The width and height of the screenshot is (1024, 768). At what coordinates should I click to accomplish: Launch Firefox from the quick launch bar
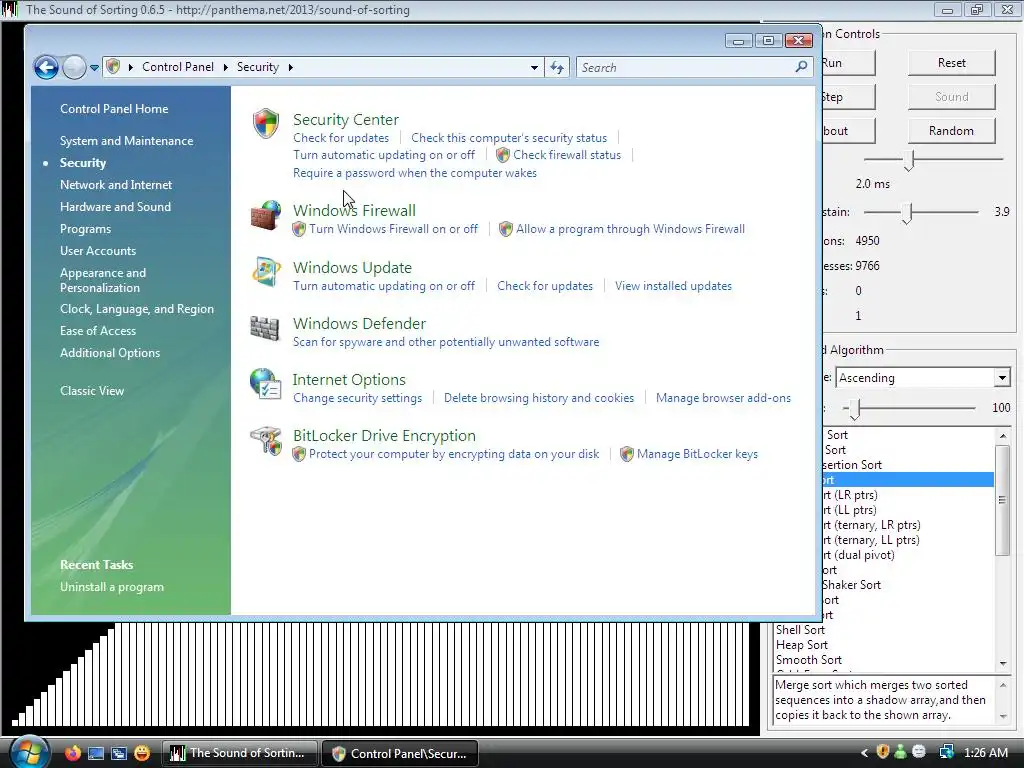(x=73, y=753)
